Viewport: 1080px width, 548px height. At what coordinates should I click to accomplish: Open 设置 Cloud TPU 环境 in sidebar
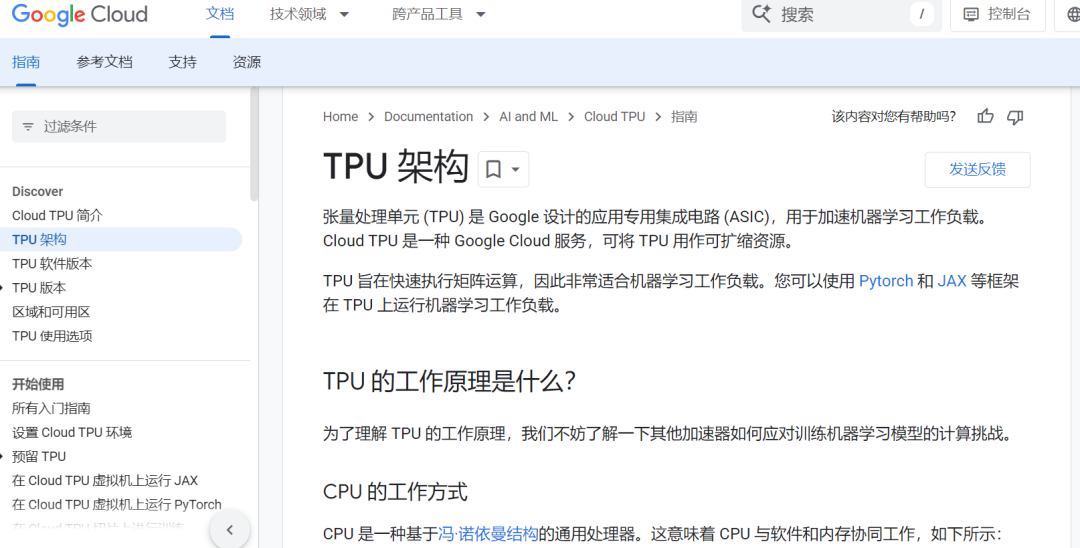tap(72, 432)
